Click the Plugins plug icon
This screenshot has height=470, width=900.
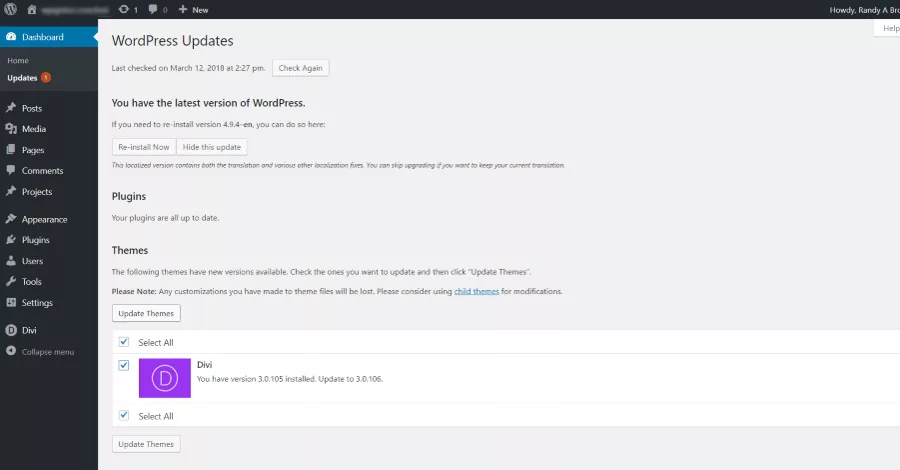(x=11, y=240)
